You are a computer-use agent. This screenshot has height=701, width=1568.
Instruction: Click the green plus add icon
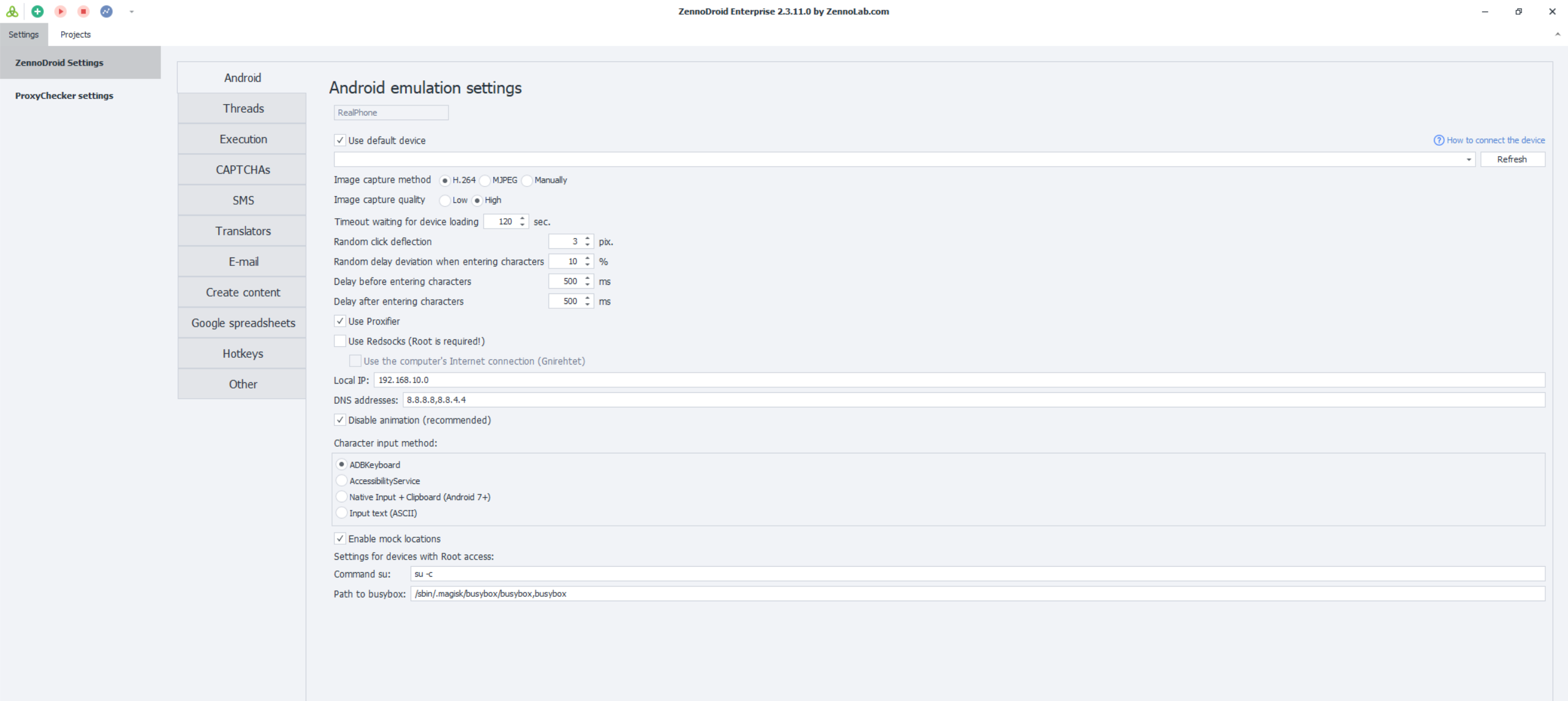37,11
